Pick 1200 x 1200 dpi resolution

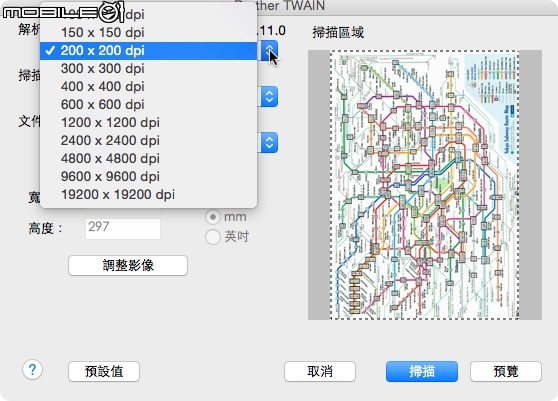[x=148, y=122]
